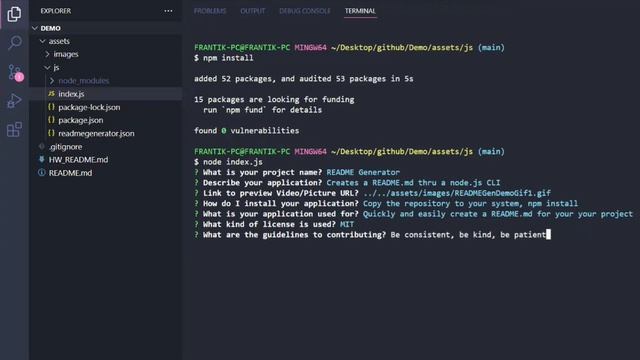This screenshot has height=360, width=640.
Task: Click 'How do I install your application?' prompt
Action: pos(281,204)
